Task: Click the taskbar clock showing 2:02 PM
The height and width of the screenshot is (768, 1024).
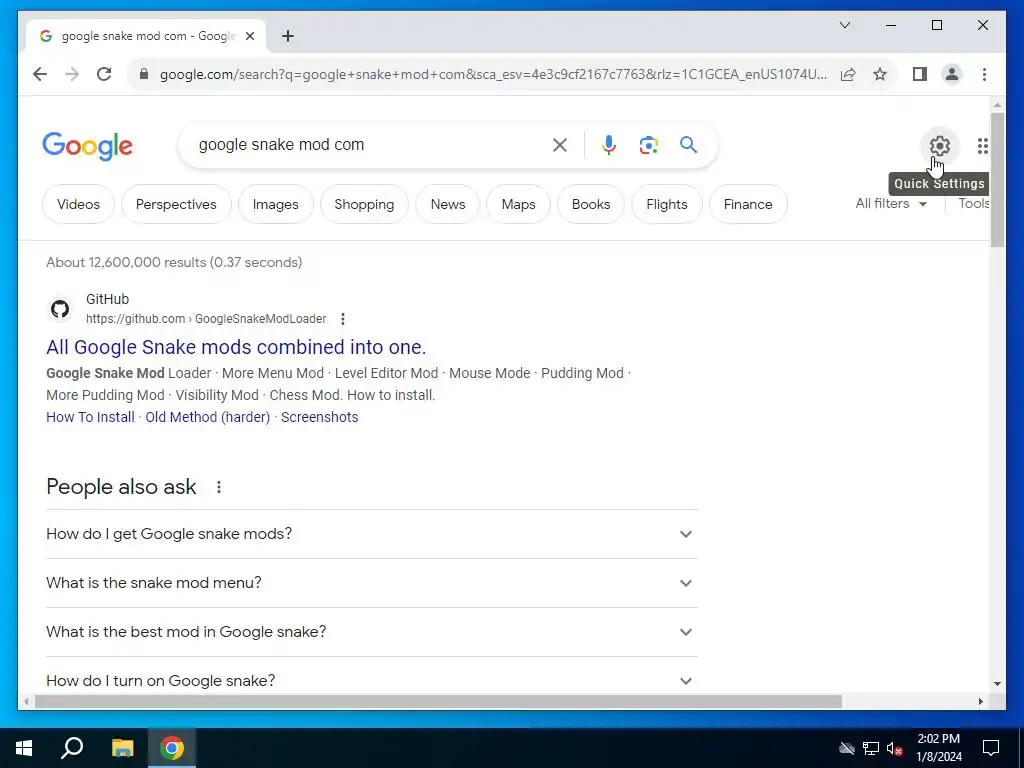Action: click(938, 748)
